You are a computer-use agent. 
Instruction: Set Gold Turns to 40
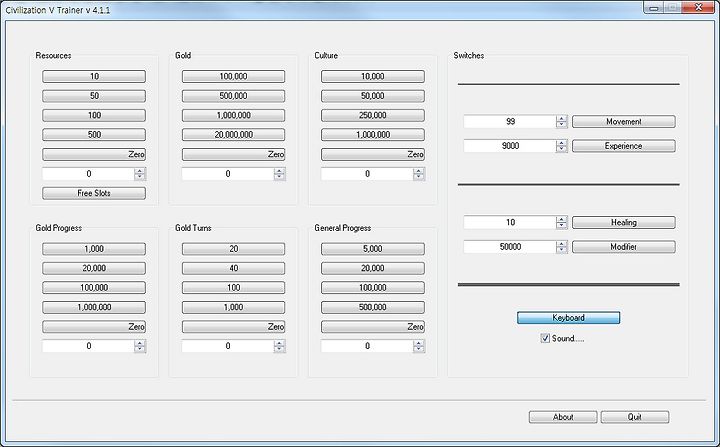point(233,268)
